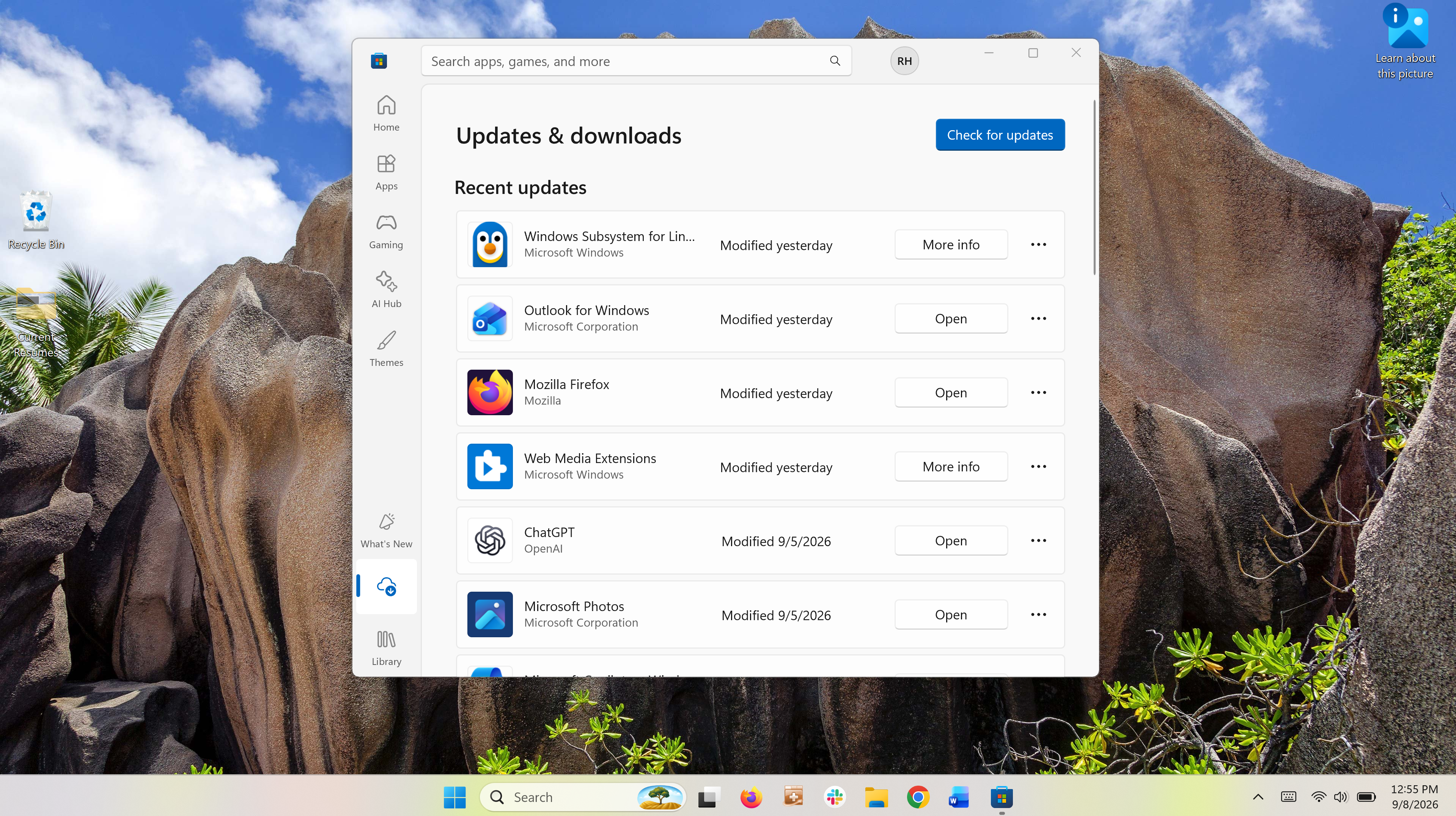This screenshot has width=1456, height=816.
Task: Click the Windows Subsystem for Lin... title
Action: pos(609,236)
